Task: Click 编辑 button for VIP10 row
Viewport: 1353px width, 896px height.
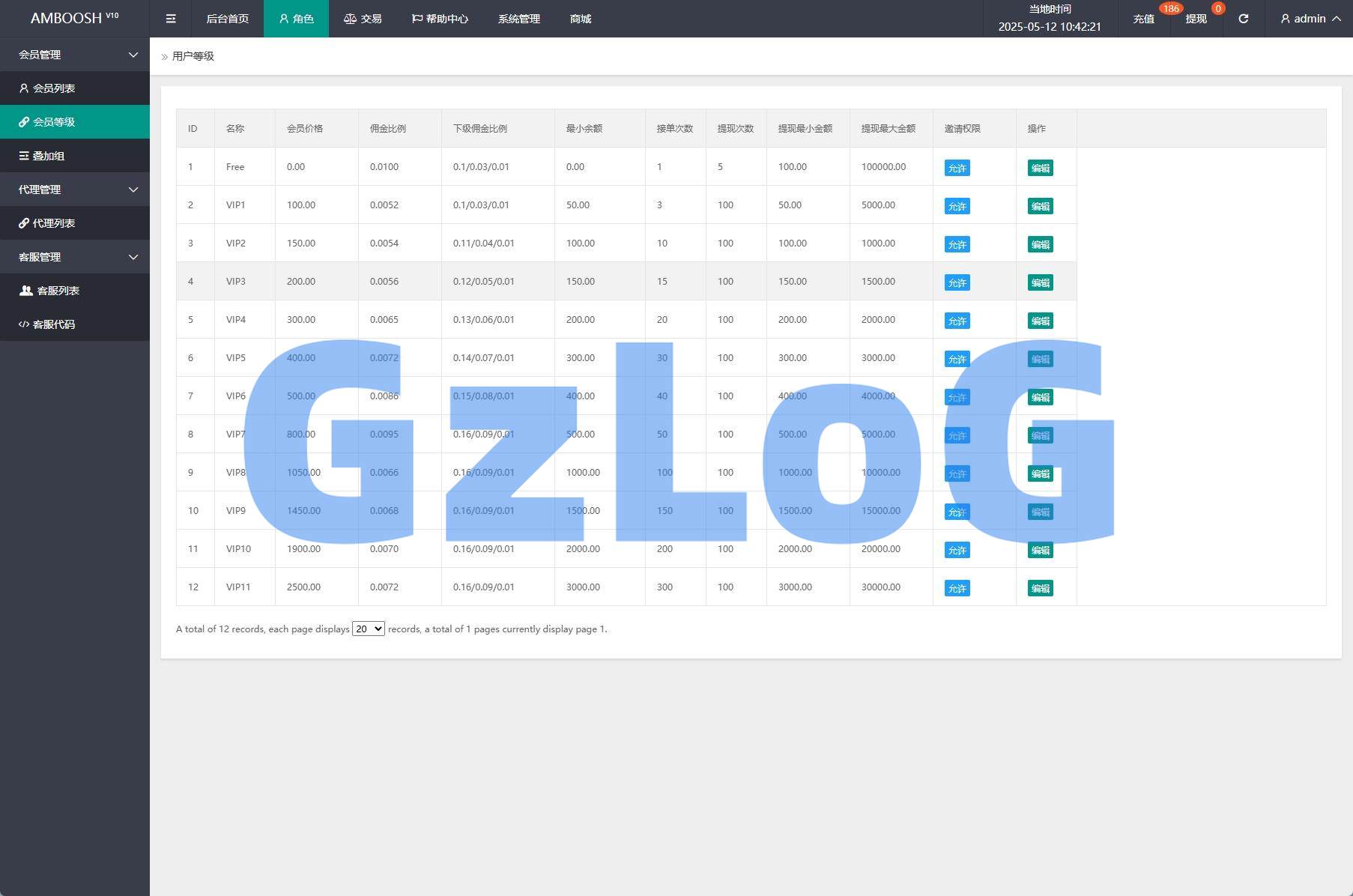Action: (1040, 550)
